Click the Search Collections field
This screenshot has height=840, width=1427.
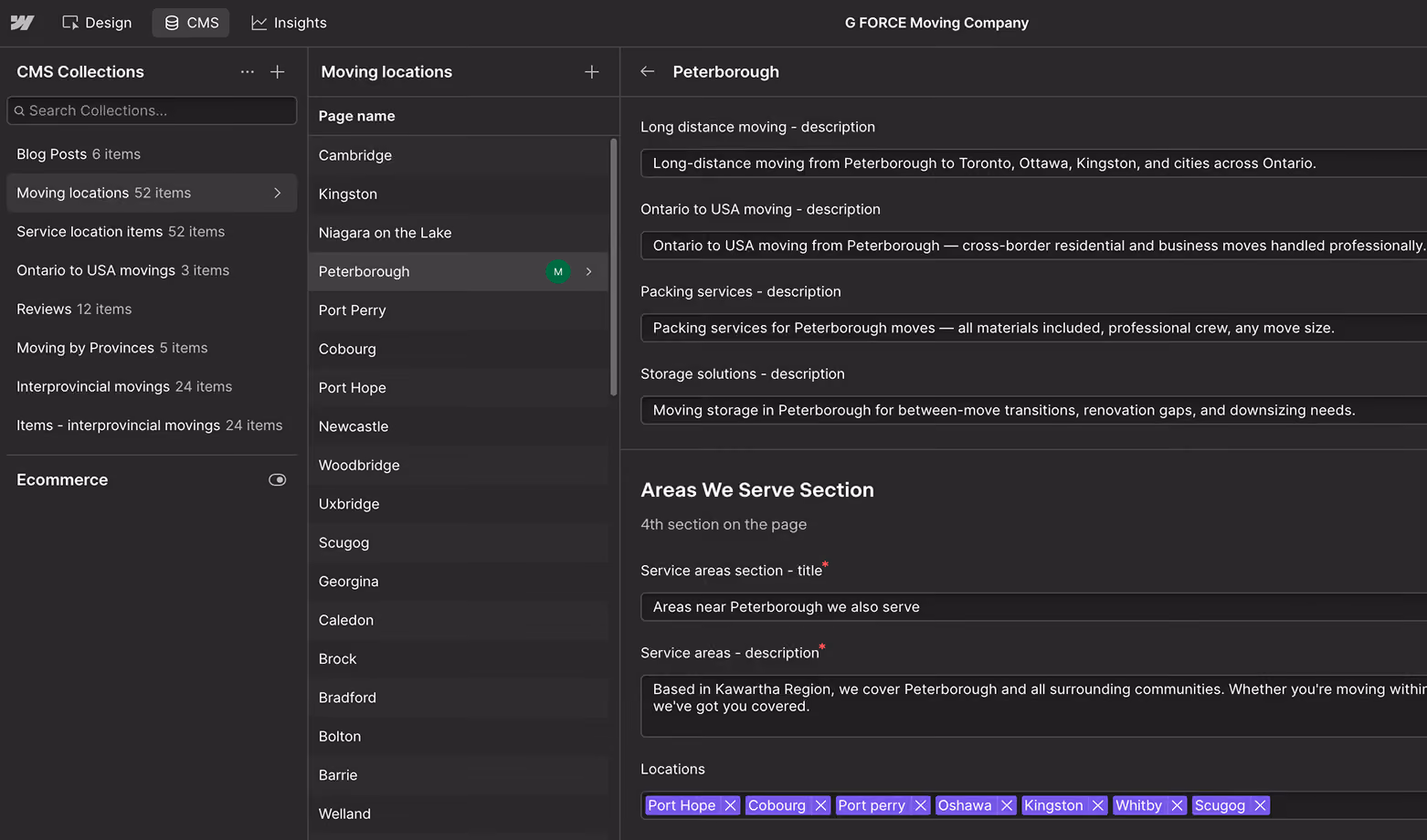152,110
